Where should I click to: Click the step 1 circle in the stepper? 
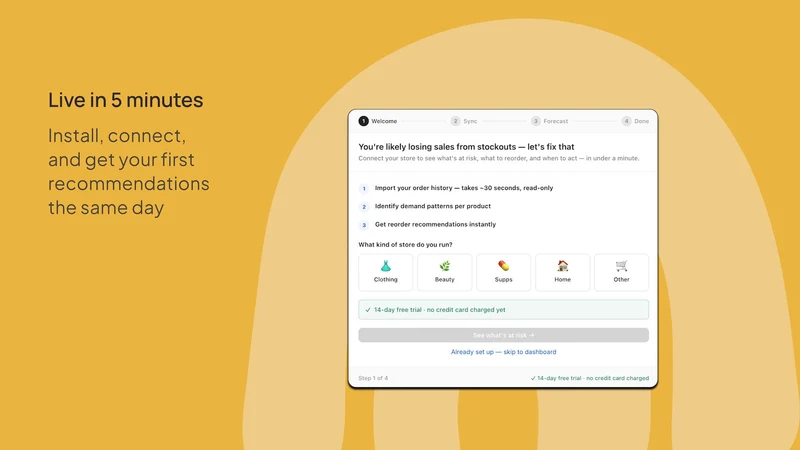(x=363, y=121)
